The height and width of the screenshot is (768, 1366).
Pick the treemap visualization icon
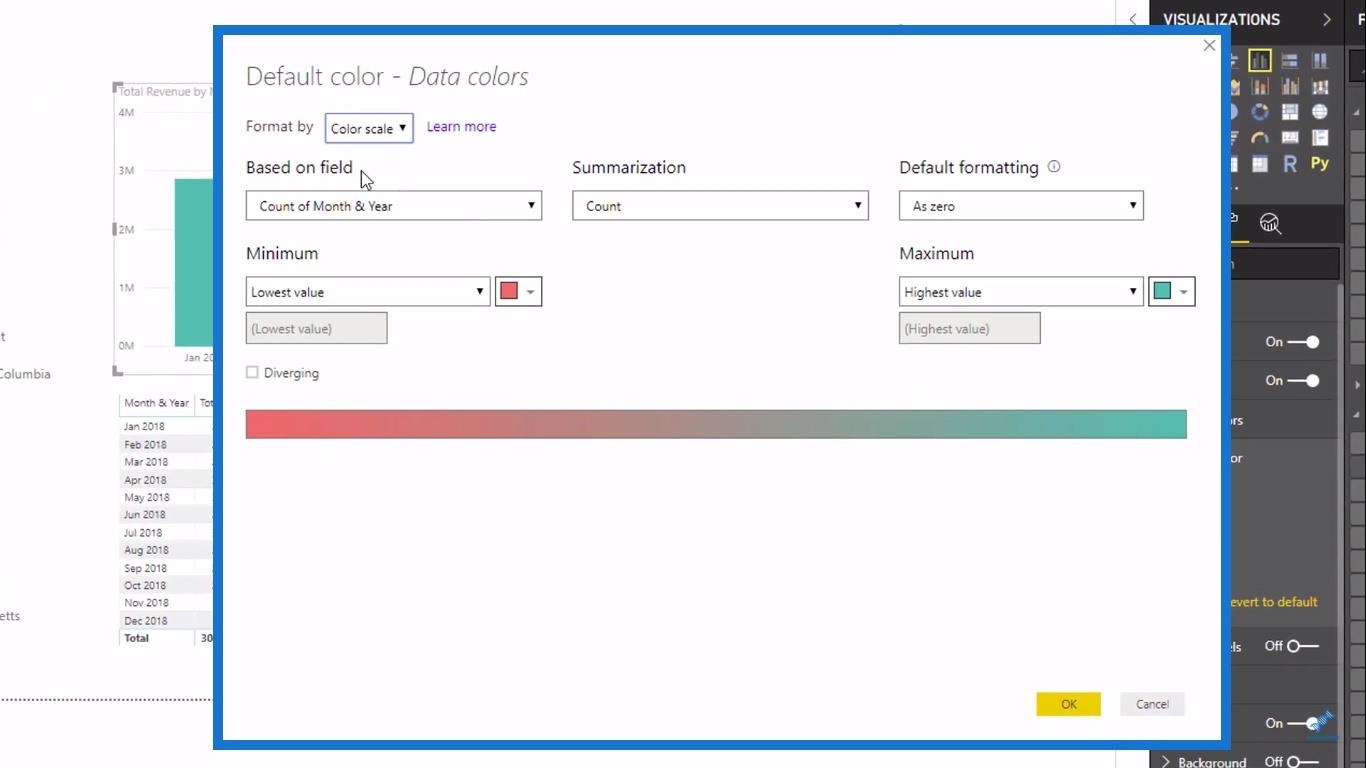[1290, 112]
